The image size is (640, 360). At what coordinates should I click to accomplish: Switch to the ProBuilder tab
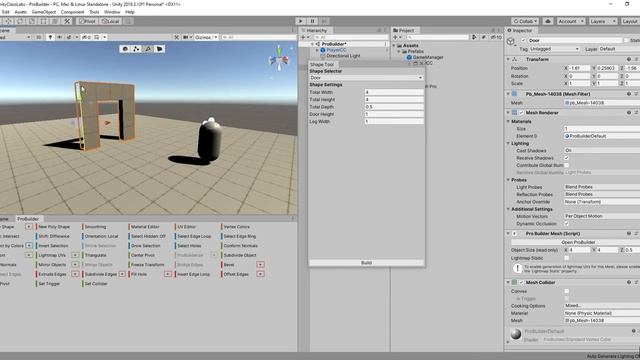[x=28, y=219]
